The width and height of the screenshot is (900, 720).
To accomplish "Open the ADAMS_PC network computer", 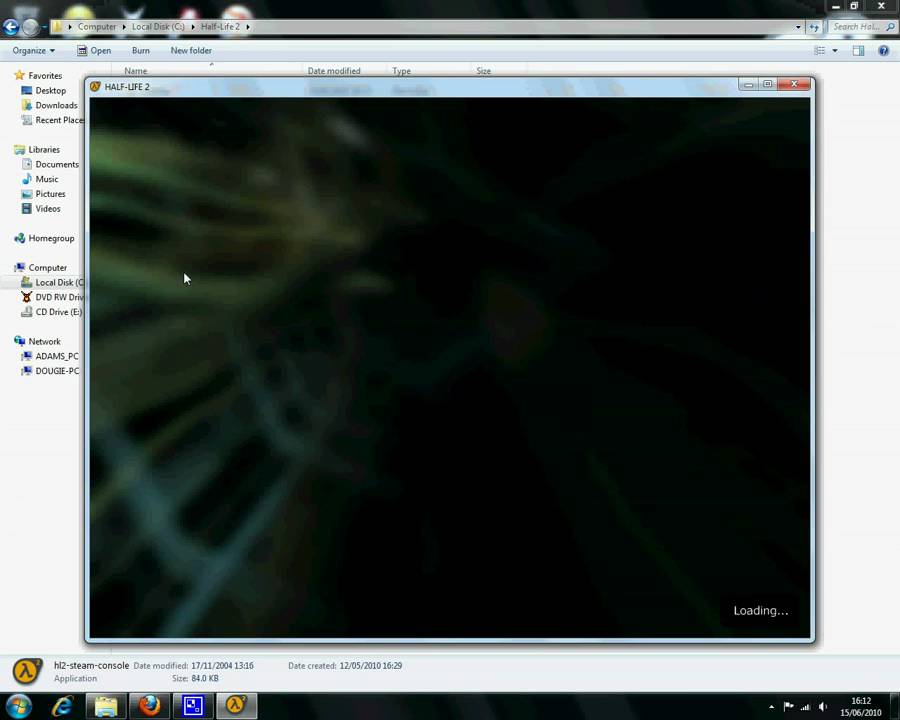I will 50,356.
